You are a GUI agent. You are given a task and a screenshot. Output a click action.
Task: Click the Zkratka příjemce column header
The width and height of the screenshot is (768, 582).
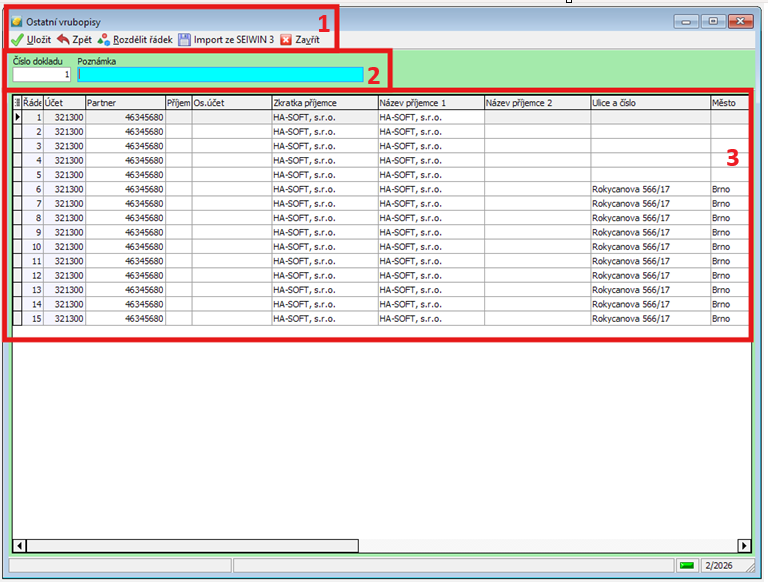(x=325, y=103)
